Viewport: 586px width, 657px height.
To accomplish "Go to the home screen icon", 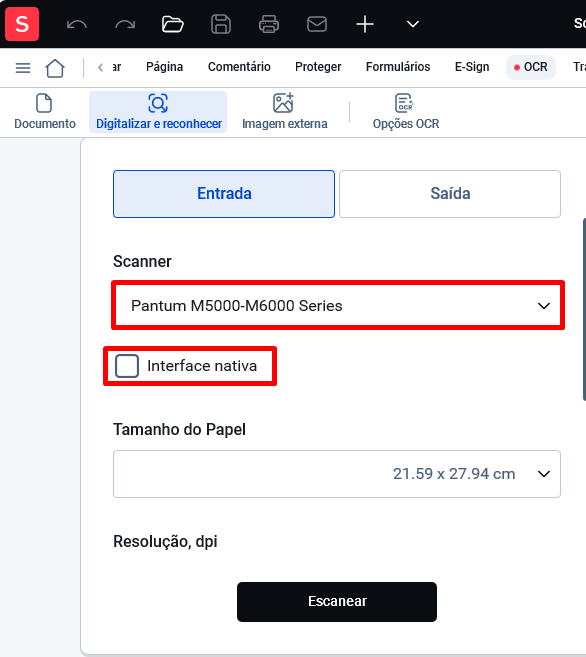I will tap(55, 68).
